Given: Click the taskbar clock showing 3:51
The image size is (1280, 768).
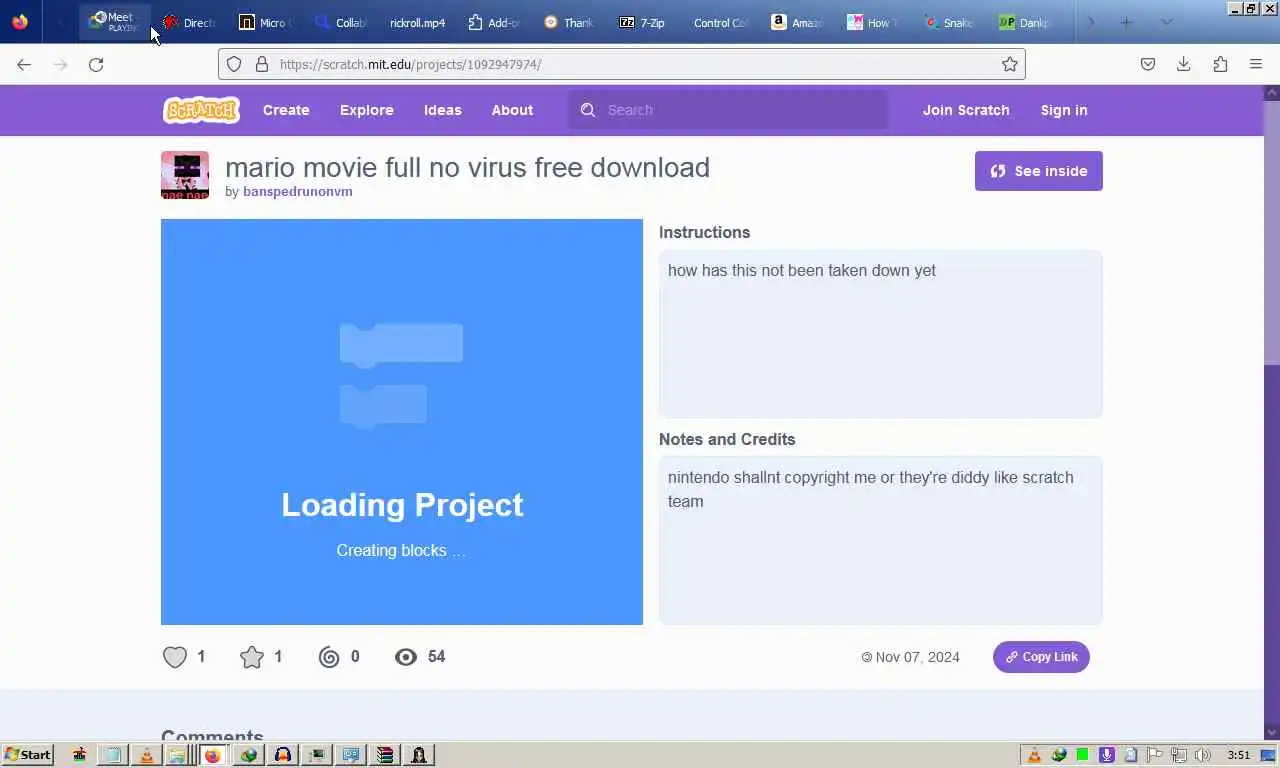Looking at the screenshot, I should (x=1239, y=755).
